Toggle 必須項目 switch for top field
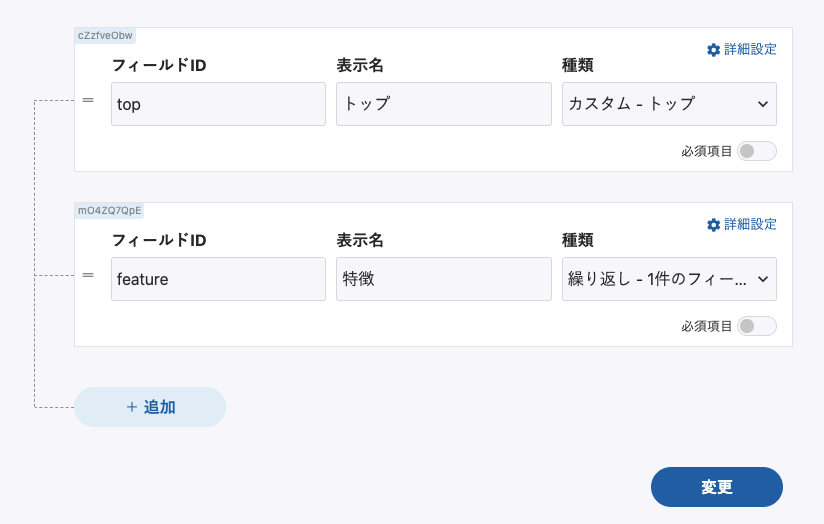 [756, 152]
